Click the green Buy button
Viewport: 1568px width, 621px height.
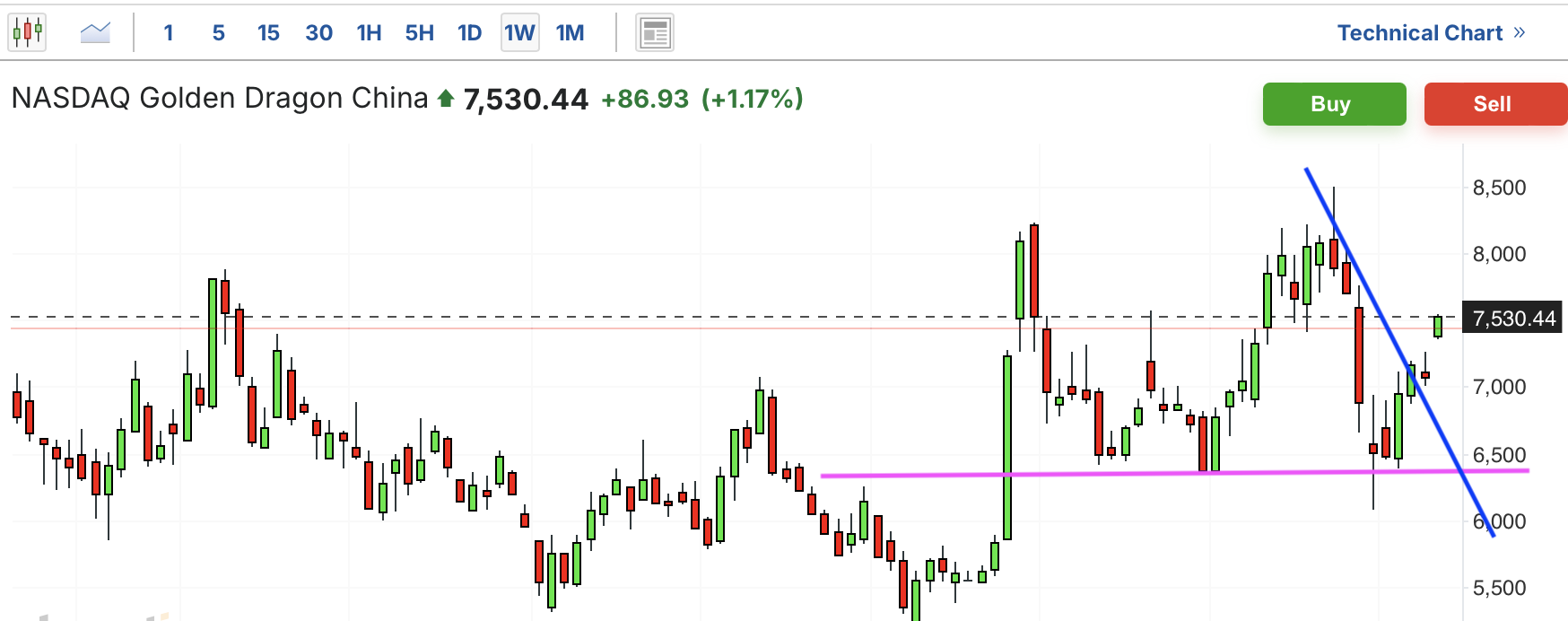(1335, 104)
